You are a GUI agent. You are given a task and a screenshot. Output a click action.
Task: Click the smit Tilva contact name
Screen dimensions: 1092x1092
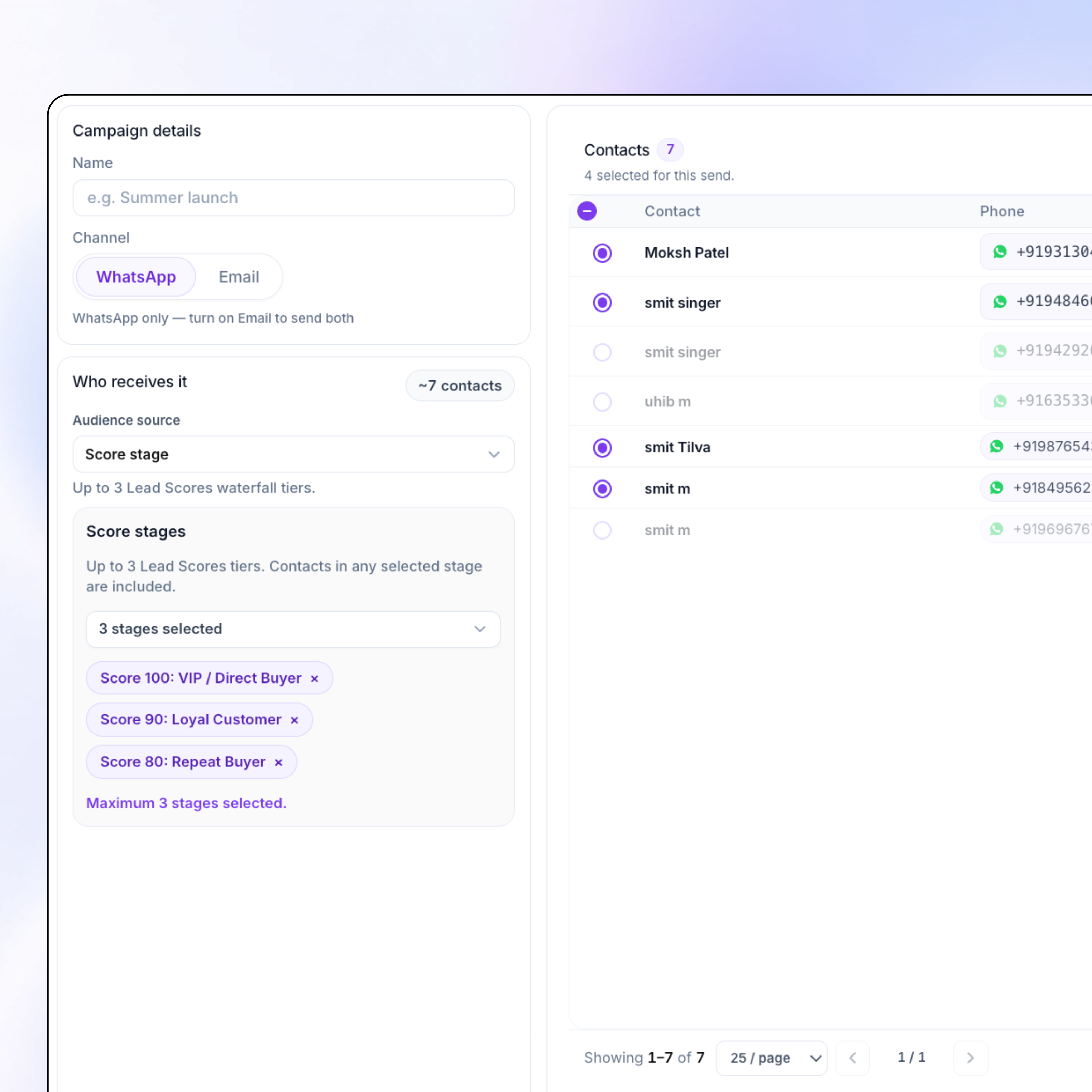coord(677,447)
